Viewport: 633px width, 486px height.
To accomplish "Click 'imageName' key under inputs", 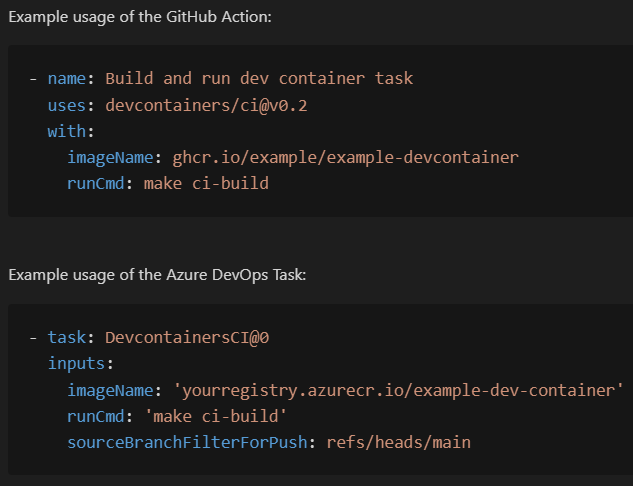I will (x=110, y=390).
